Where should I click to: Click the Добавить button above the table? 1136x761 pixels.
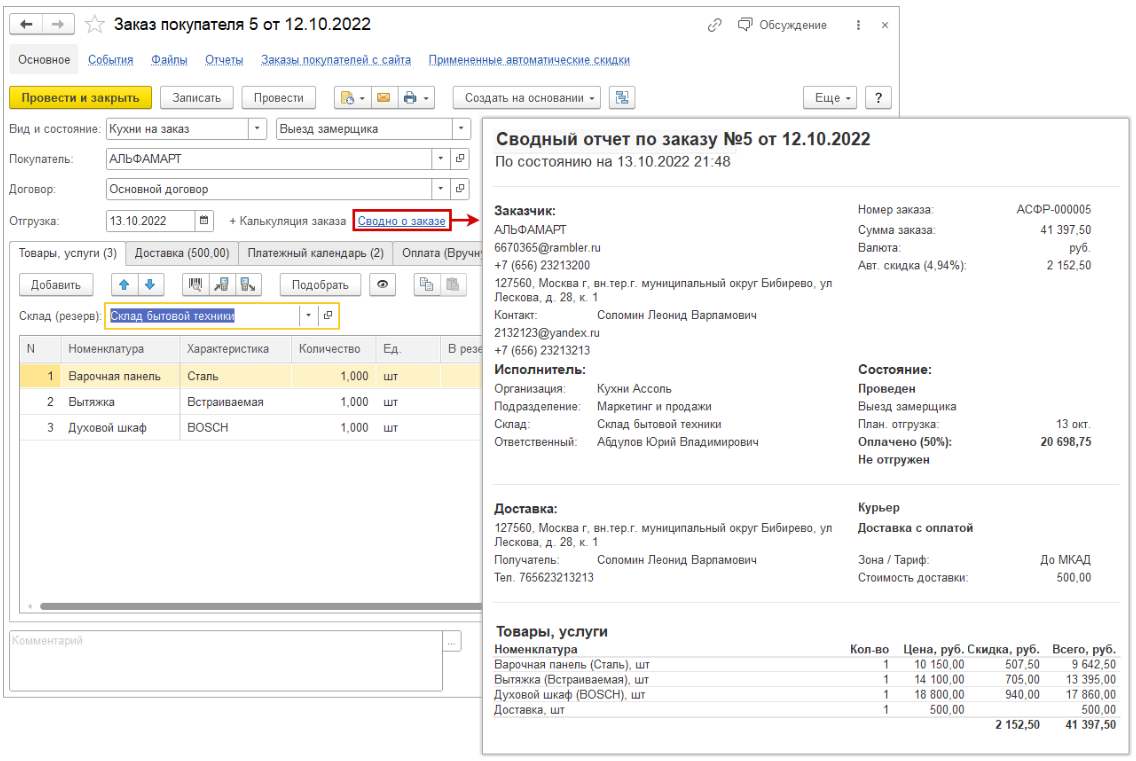coord(56,285)
